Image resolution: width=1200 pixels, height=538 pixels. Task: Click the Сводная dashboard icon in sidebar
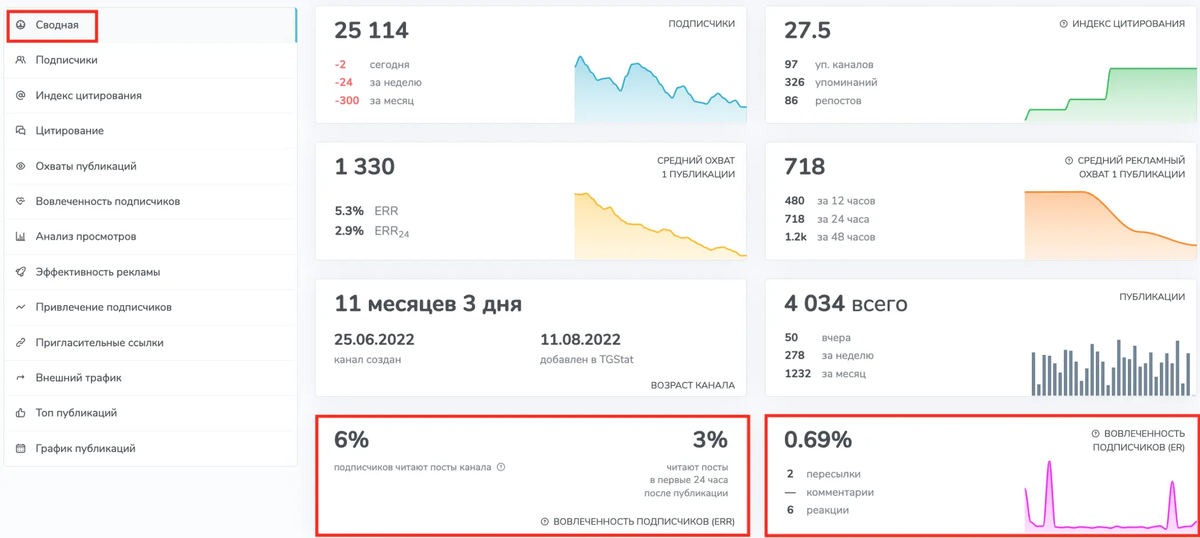pos(20,25)
